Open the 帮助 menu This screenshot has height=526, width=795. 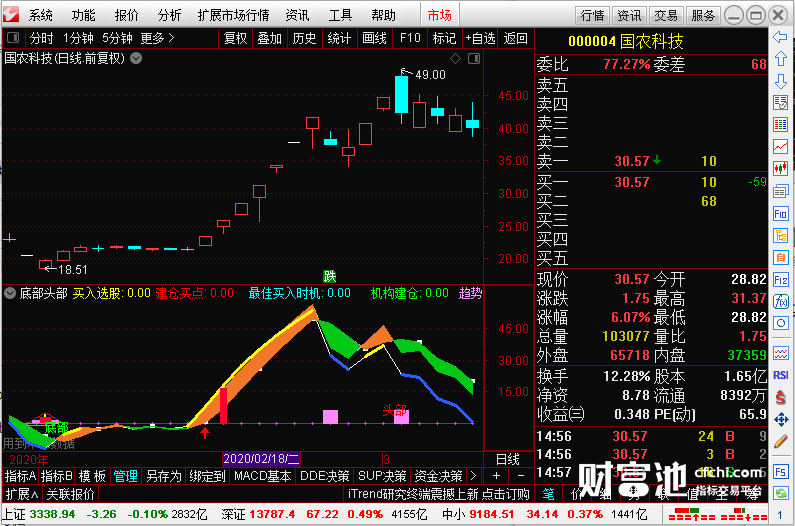(x=383, y=15)
